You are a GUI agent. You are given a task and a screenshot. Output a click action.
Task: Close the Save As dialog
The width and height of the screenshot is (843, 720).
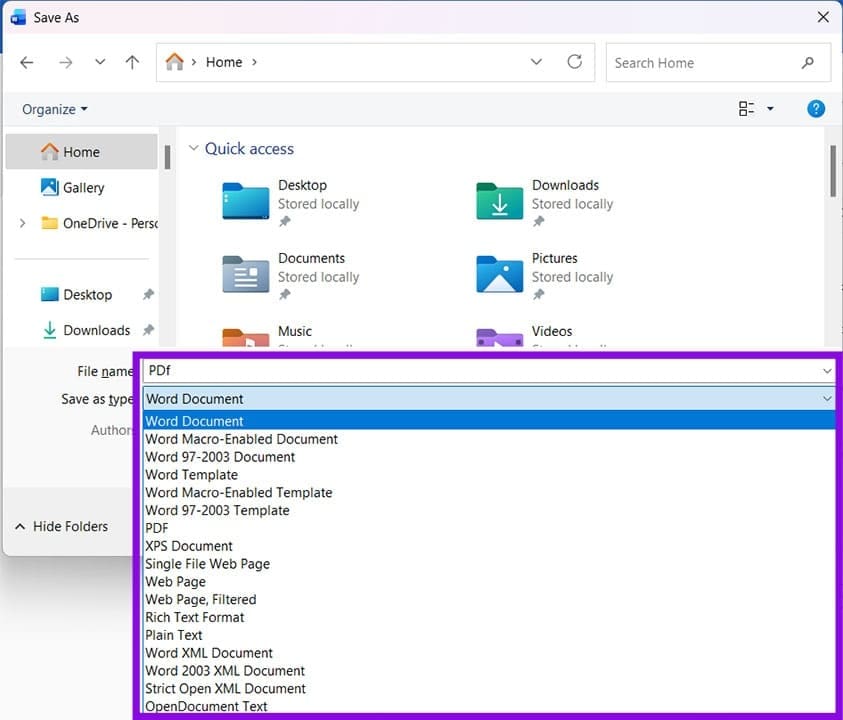823,17
